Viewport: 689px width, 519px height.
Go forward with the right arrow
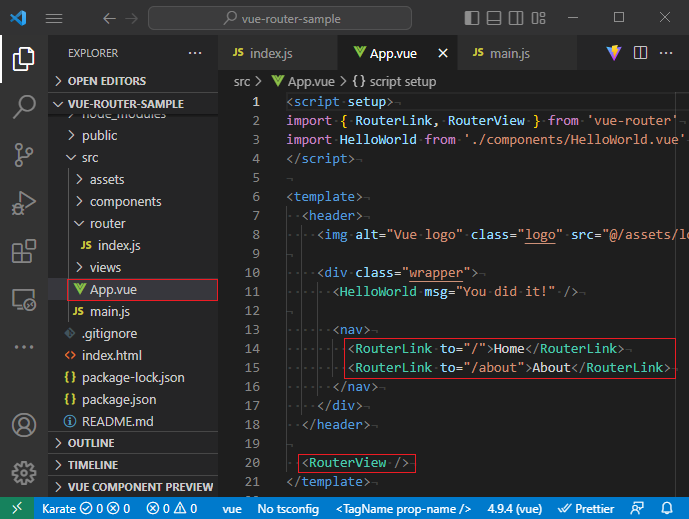[131, 18]
